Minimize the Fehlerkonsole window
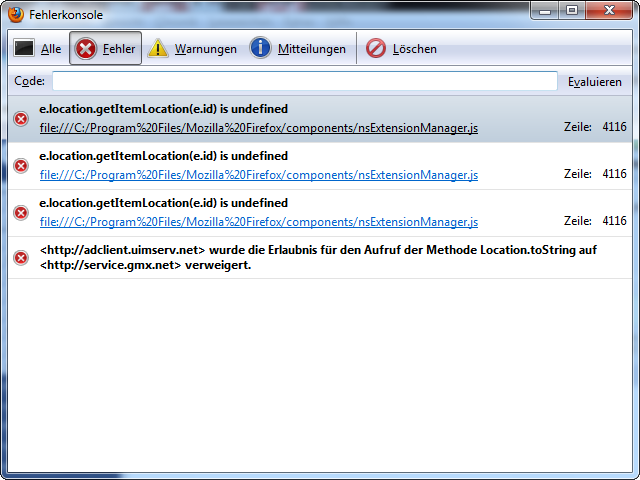Viewport: 640px width, 480px height. click(x=545, y=10)
